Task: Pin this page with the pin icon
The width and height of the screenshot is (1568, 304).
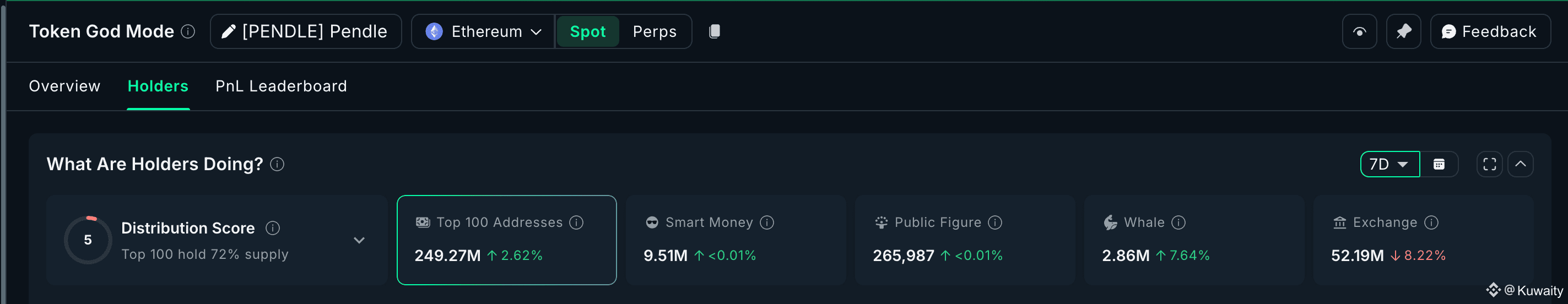Action: 1403,31
